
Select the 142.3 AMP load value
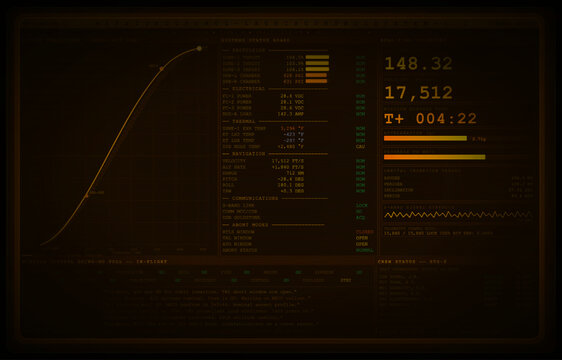[x=291, y=114]
